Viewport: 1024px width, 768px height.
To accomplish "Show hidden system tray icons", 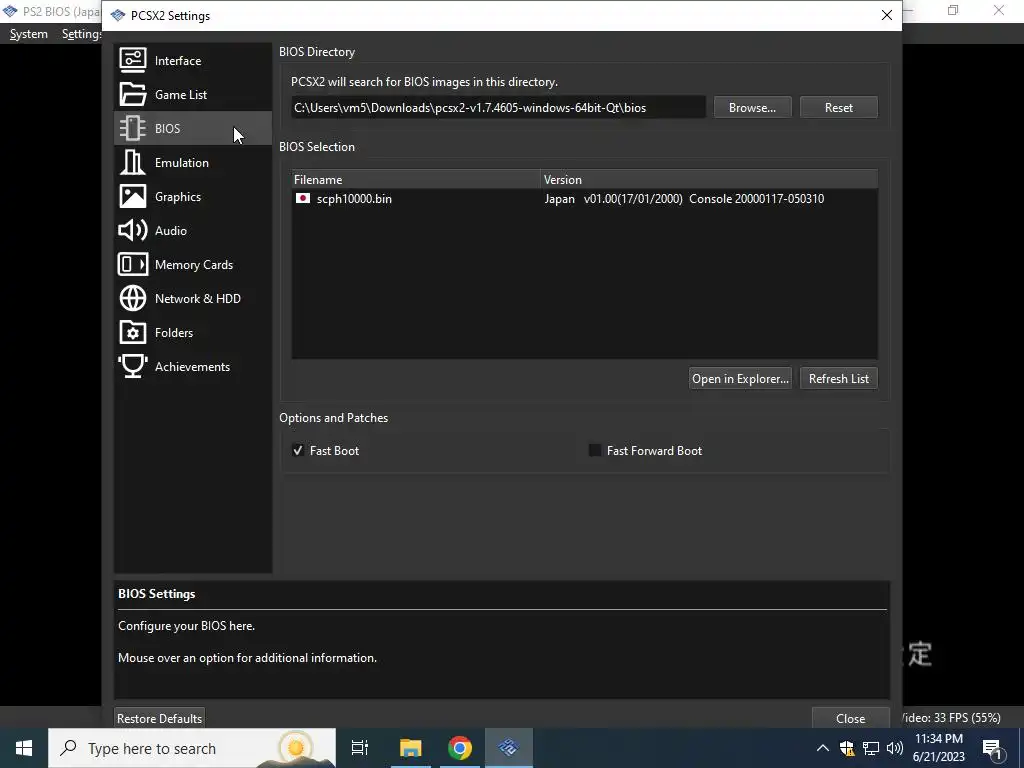I will tap(823, 748).
